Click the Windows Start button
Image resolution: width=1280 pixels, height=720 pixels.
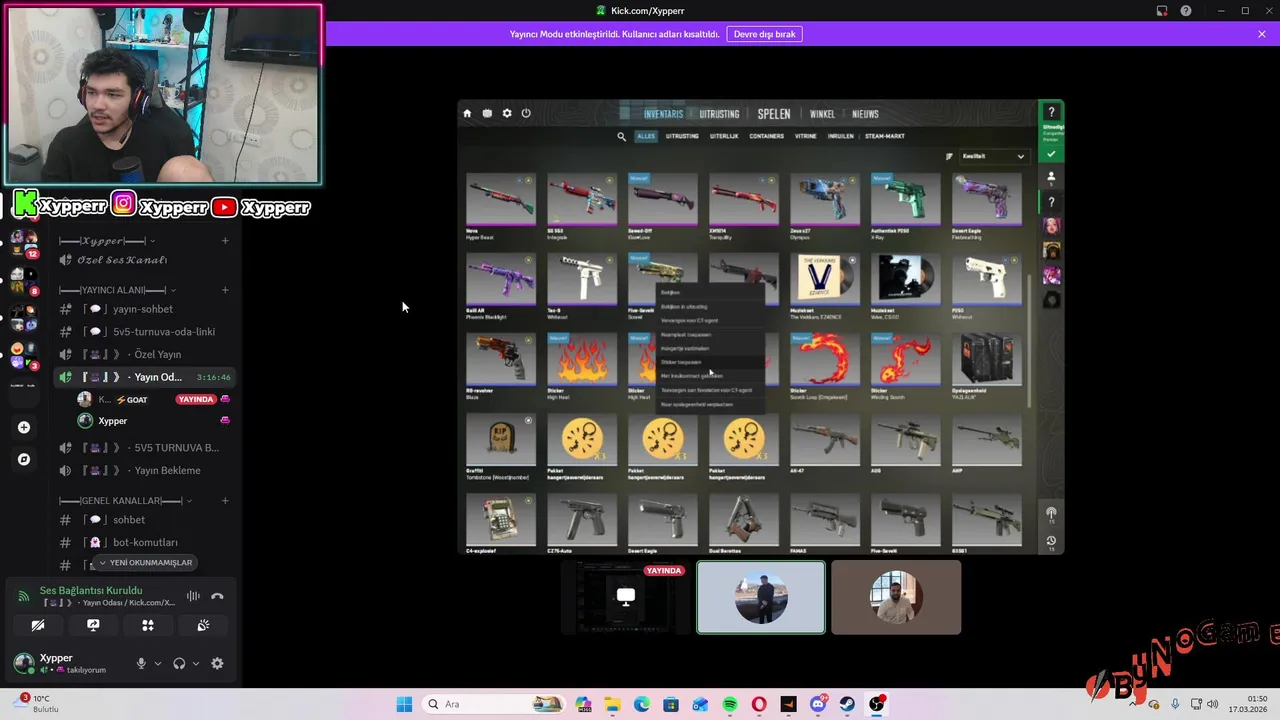tap(404, 704)
